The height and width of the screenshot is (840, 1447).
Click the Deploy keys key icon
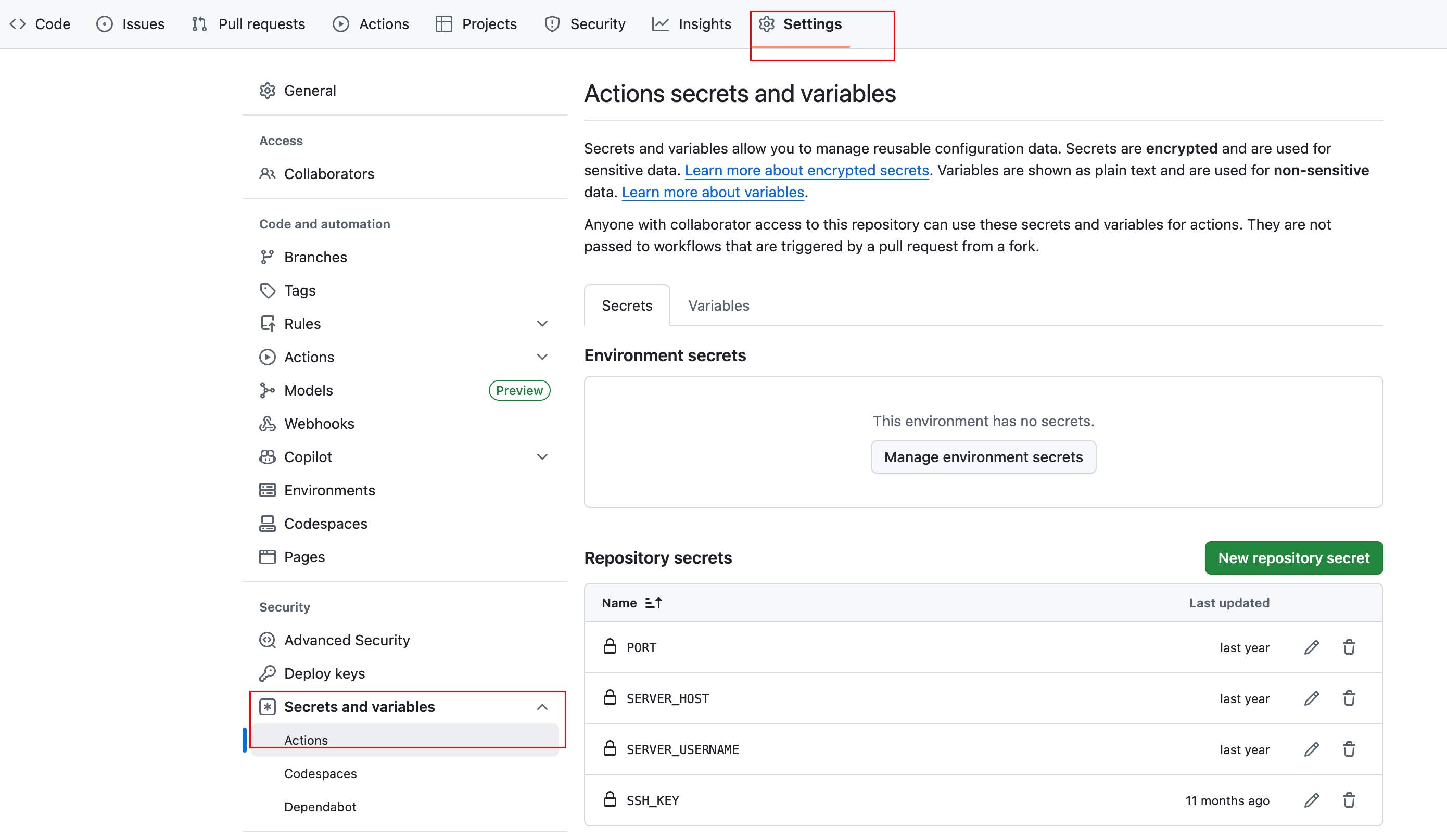coord(267,673)
